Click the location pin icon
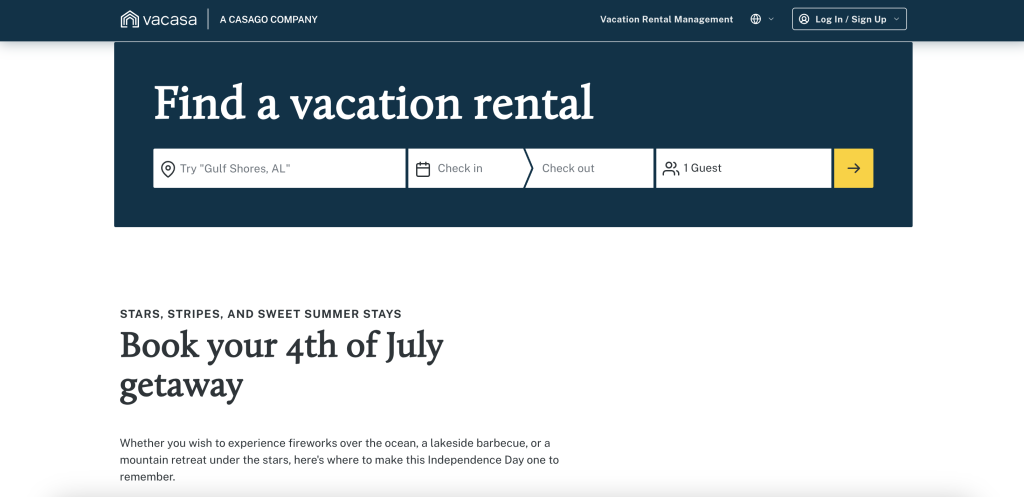Screen dimensions: 1024x497 [x=168, y=169]
